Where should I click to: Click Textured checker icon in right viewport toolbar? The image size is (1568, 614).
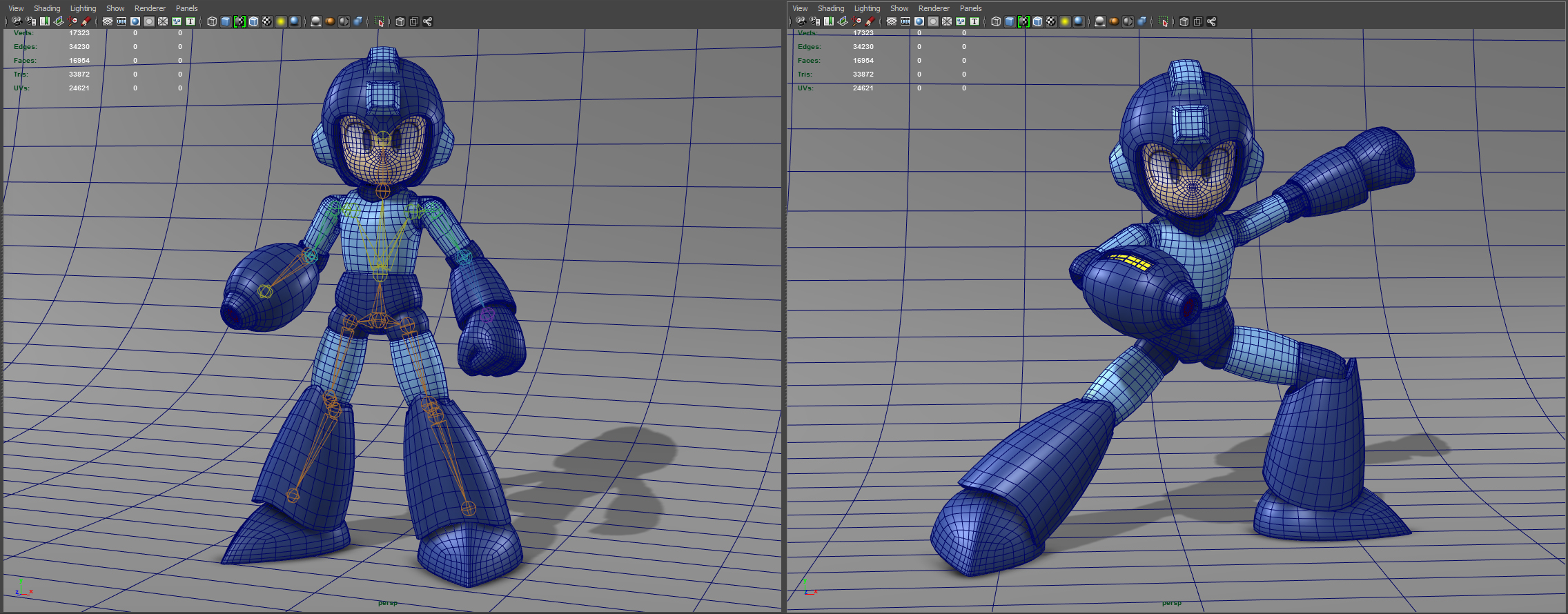click(1051, 21)
